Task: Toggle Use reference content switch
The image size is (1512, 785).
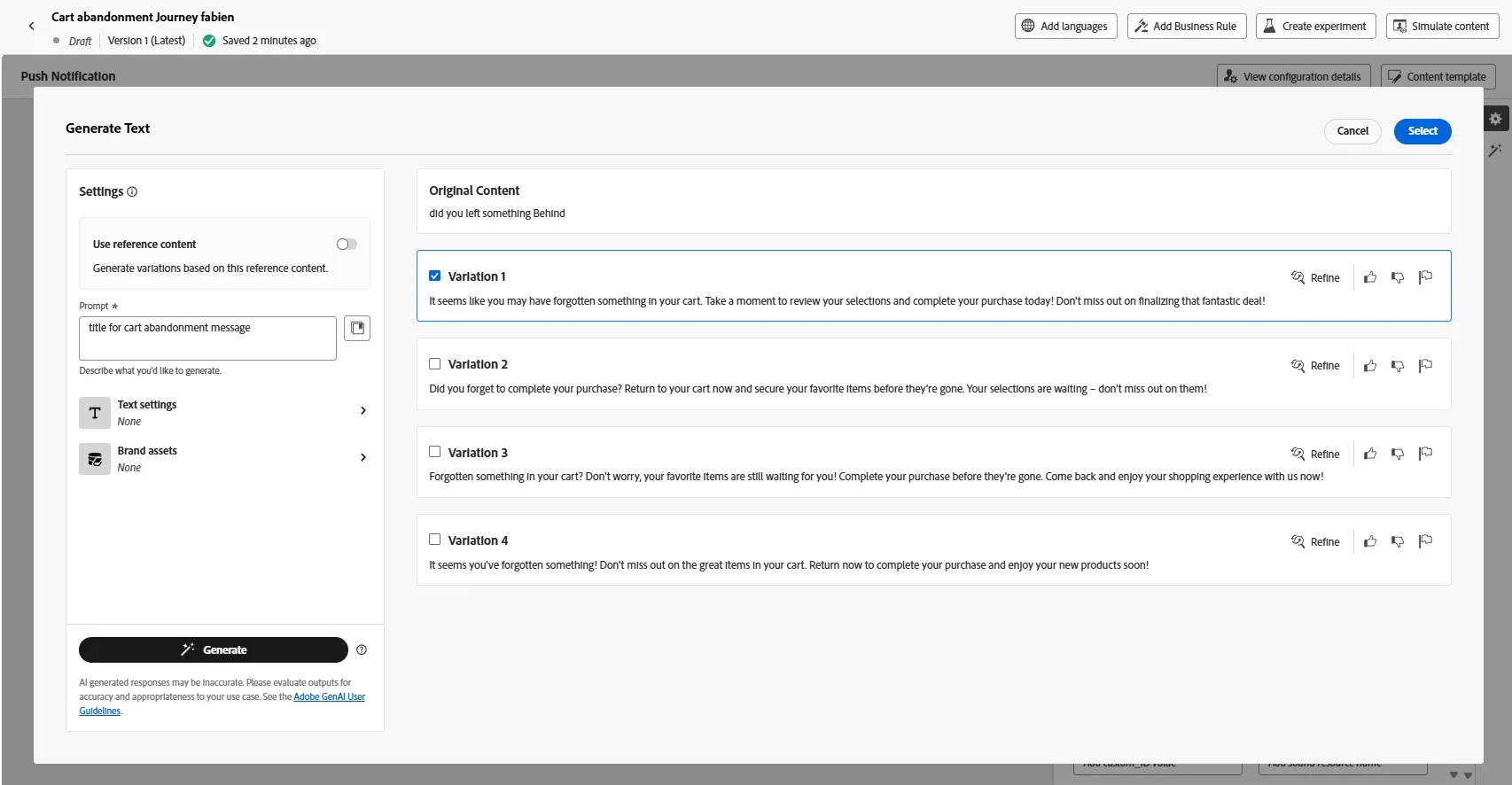Action: point(347,245)
